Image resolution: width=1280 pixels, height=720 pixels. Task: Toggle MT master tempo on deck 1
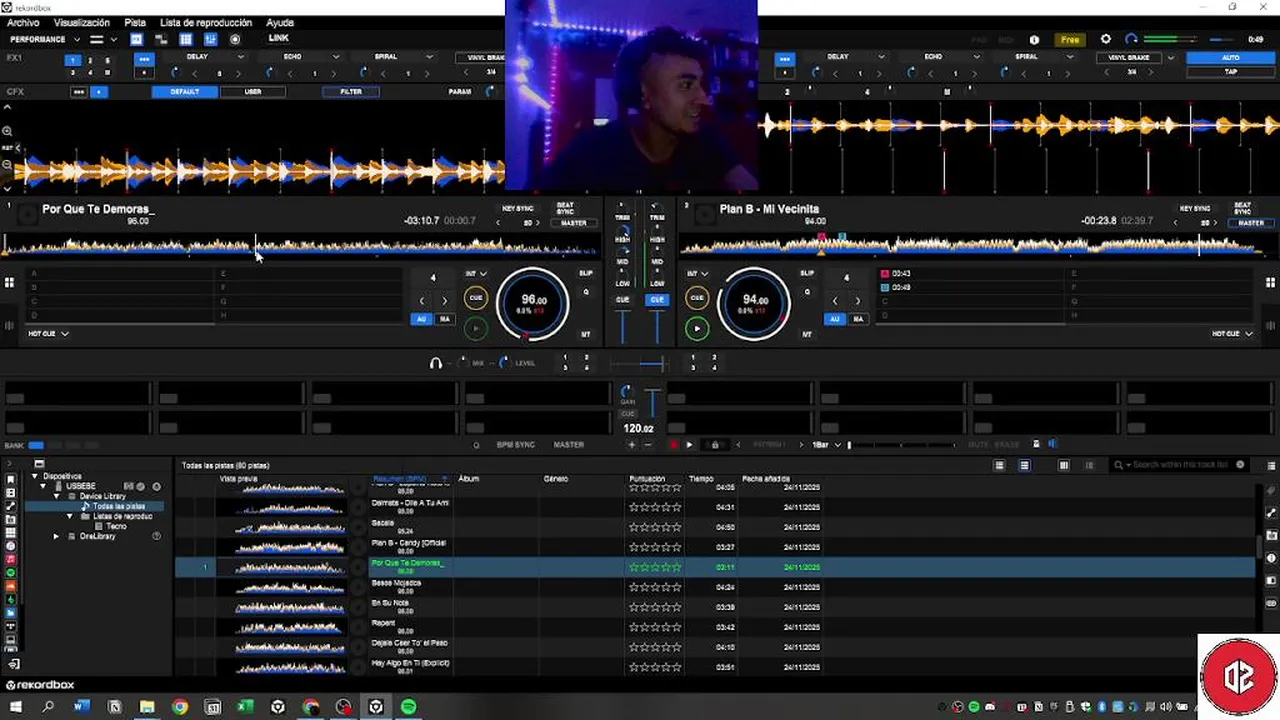point(586,334)
